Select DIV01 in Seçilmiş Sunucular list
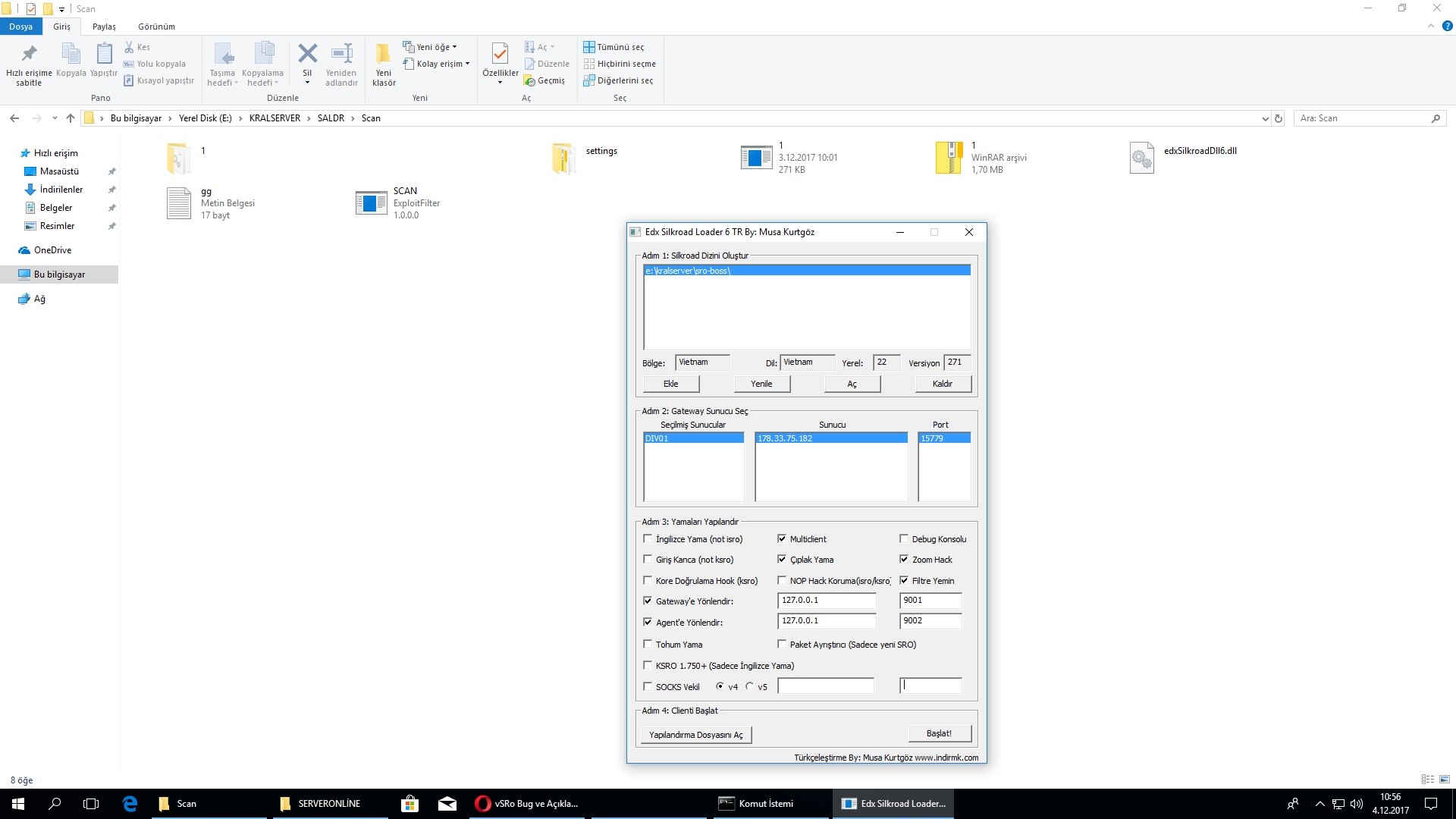 click(693, 438)
